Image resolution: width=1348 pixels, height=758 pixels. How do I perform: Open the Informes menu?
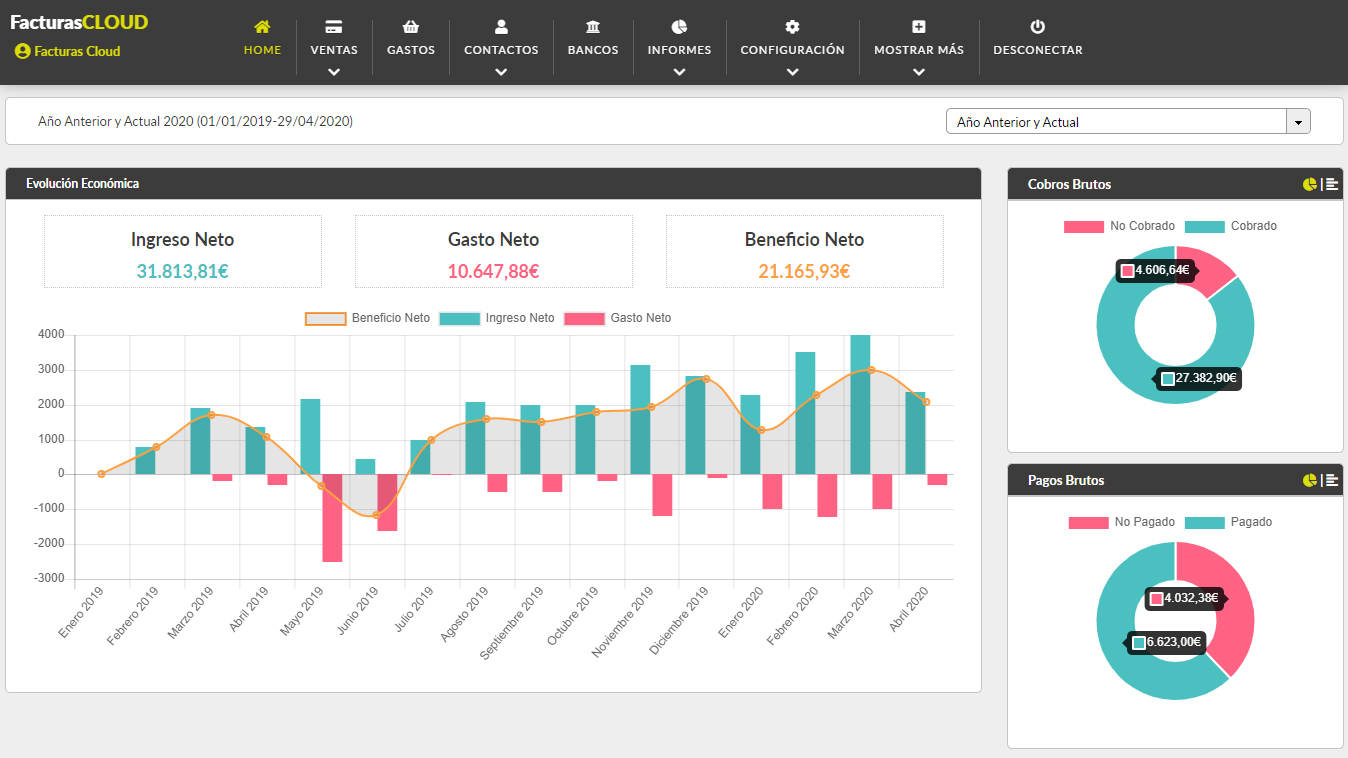(x=679, y=48)
